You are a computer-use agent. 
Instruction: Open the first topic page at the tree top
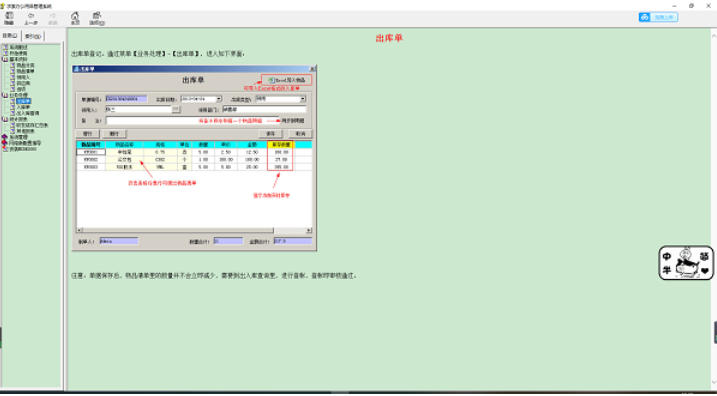tap(15, 48)
